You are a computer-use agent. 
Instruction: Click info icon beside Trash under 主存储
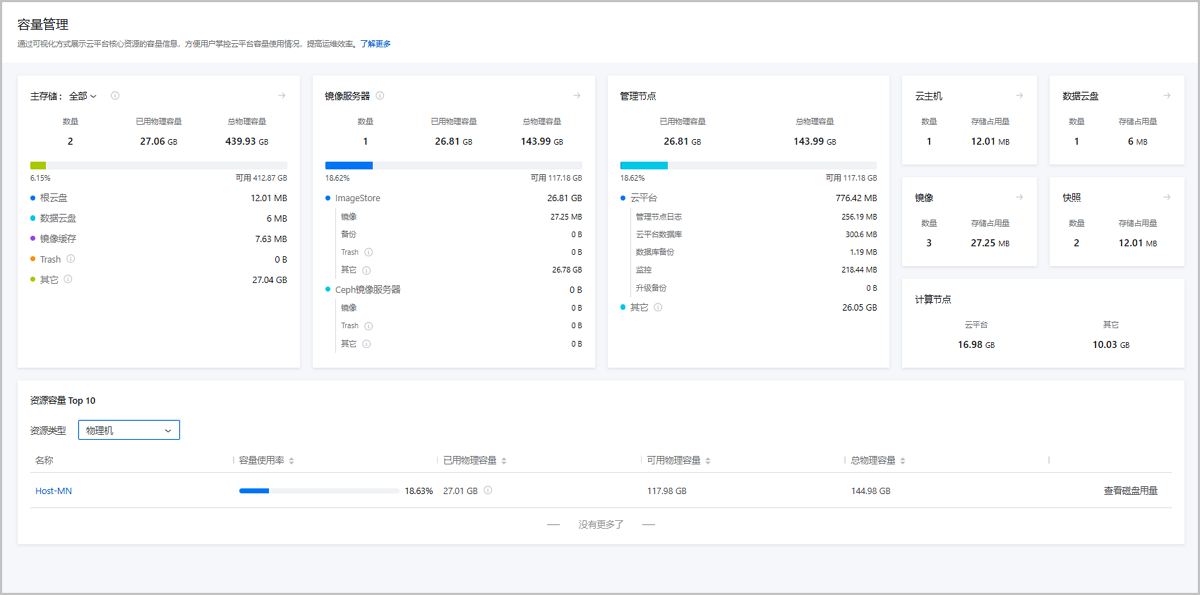tap(70, 259)
